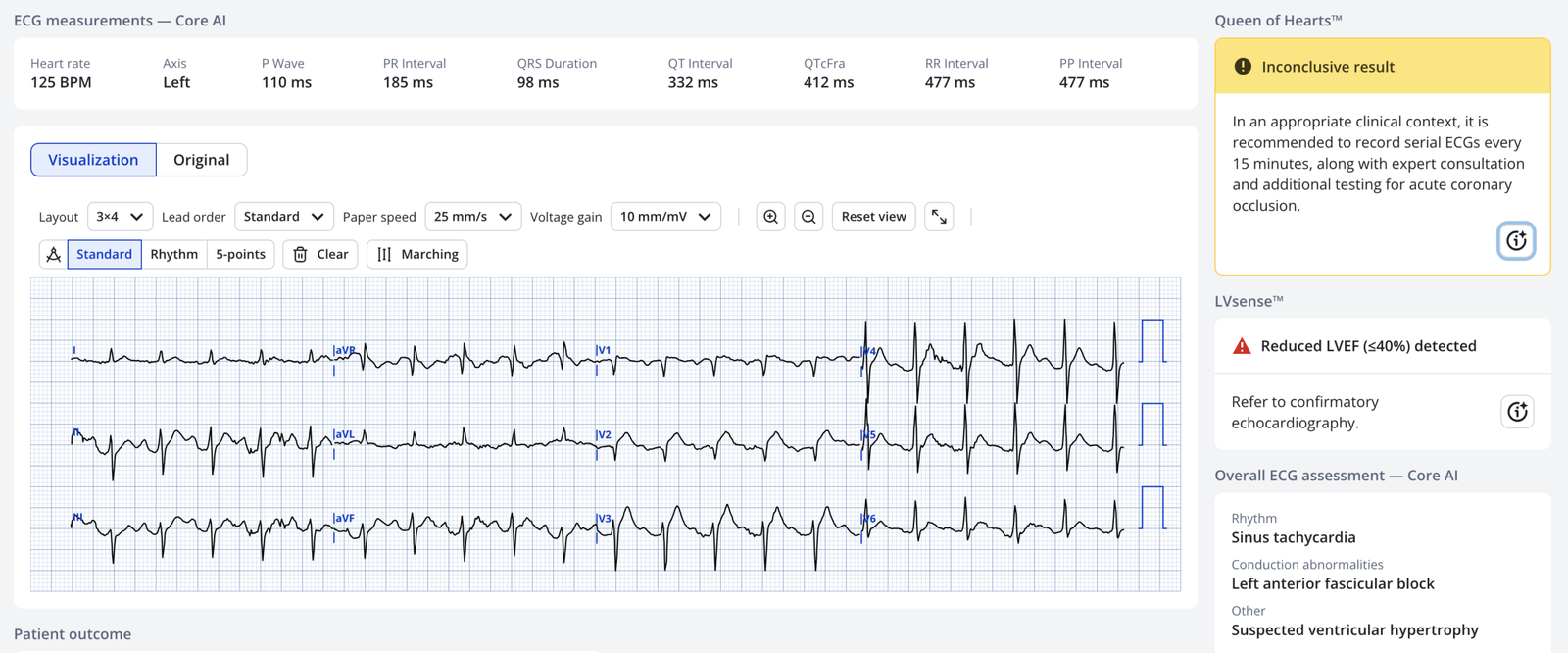The height and width of the screenshot is (653, 1568).
Task: Click the lead V1 label on ECG
Action: (604, 350)
